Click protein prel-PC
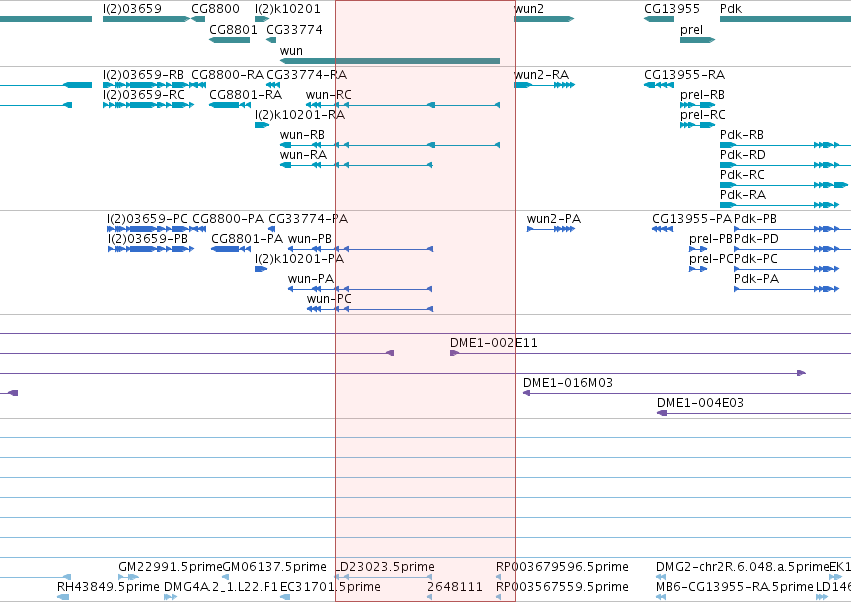 (711, 259)
